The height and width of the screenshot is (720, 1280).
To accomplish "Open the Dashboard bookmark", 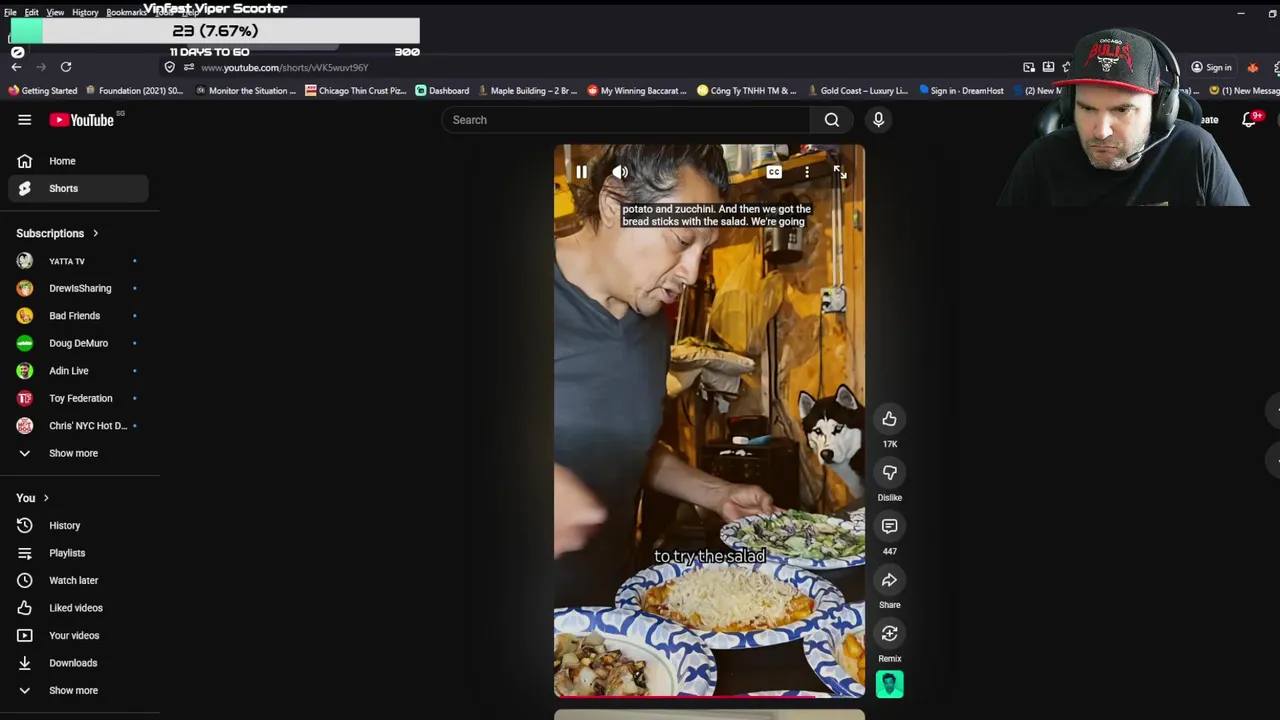I will pos(442,91).
